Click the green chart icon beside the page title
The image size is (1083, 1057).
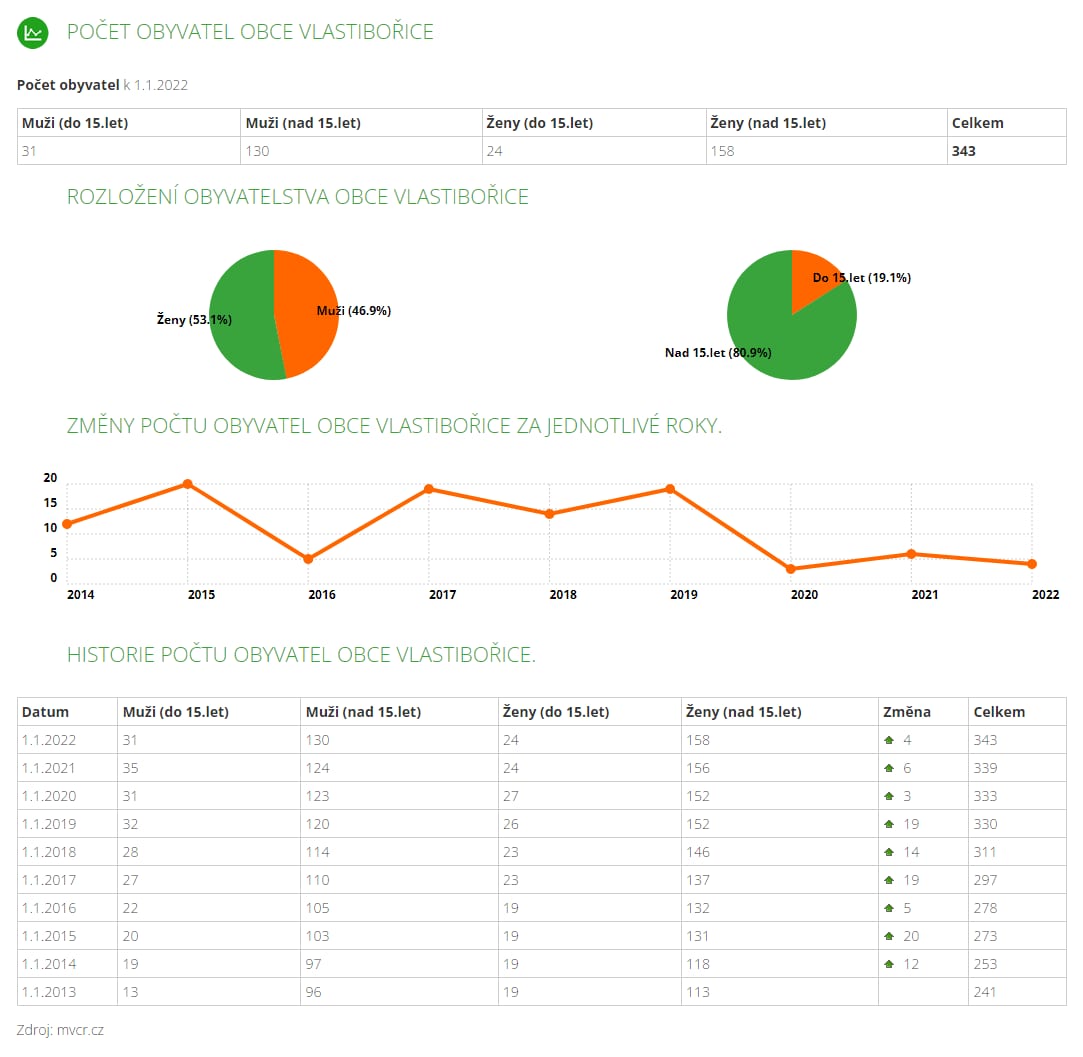pos(32,32)
